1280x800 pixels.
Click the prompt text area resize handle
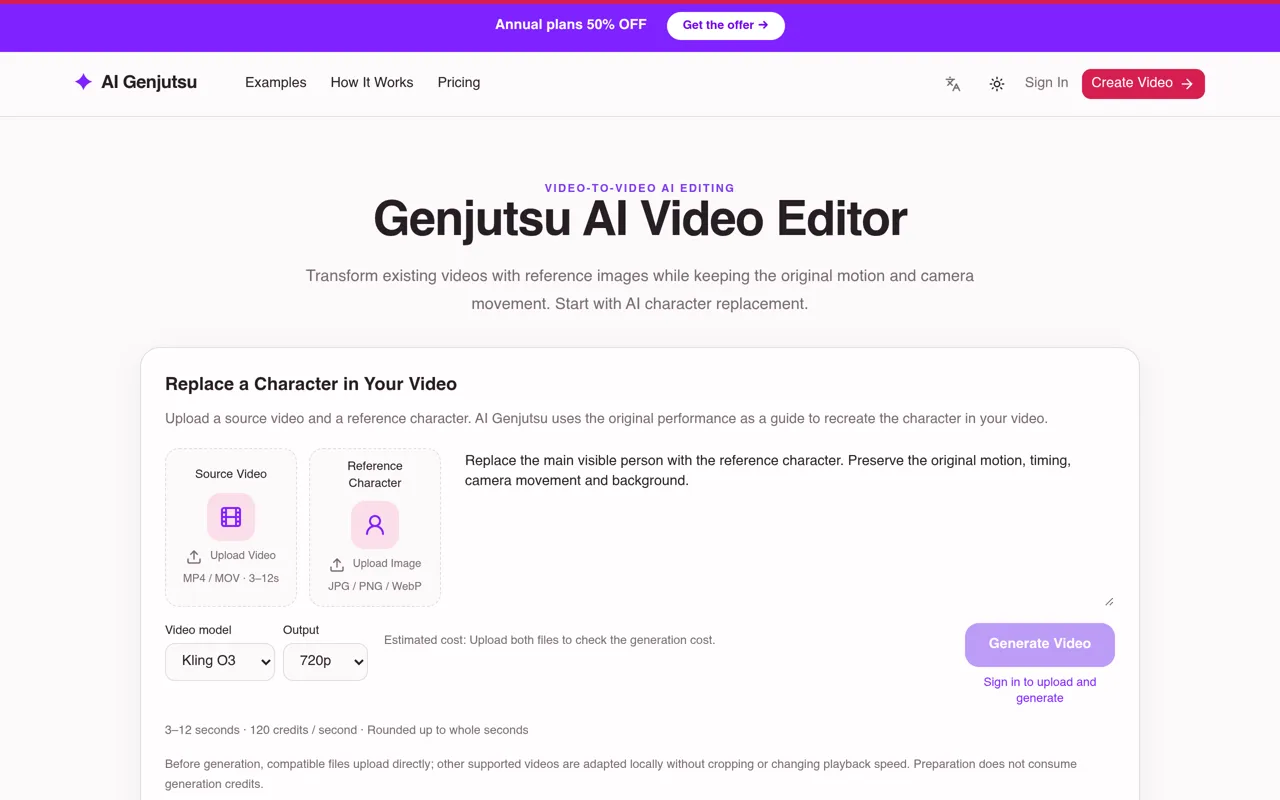tap(1109, 600)
